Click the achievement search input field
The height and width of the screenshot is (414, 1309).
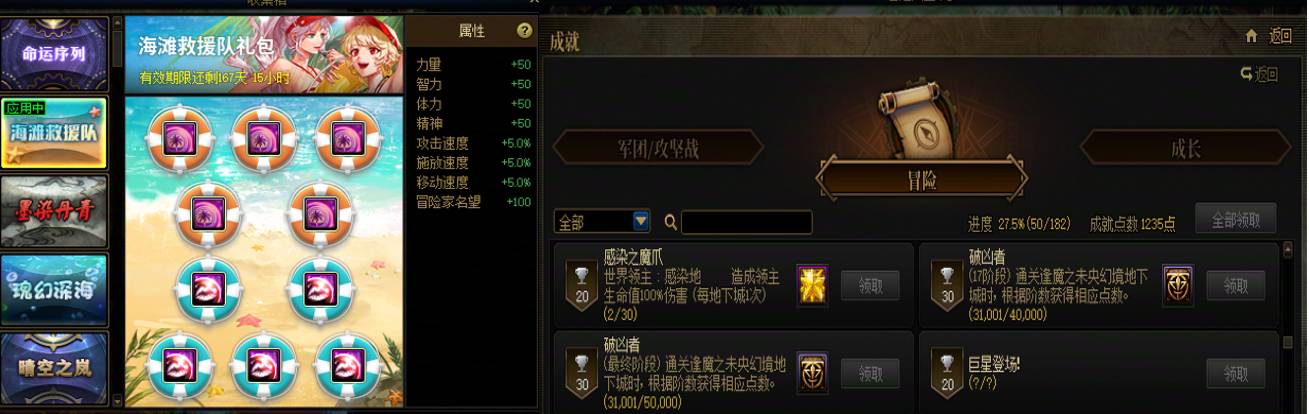(746, 222)
